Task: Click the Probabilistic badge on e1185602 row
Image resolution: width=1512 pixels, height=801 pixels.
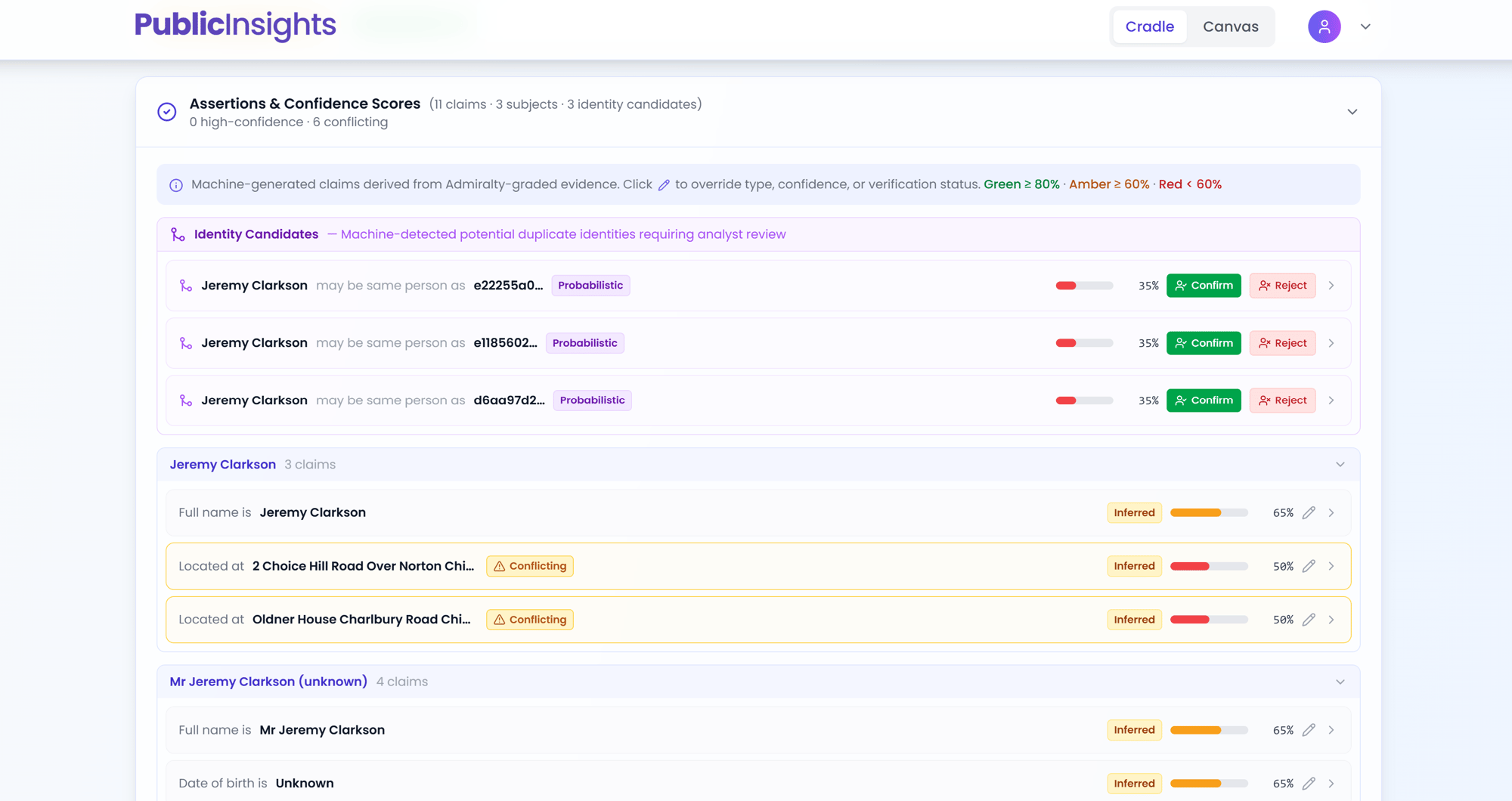Action: (x=585, y=343)
